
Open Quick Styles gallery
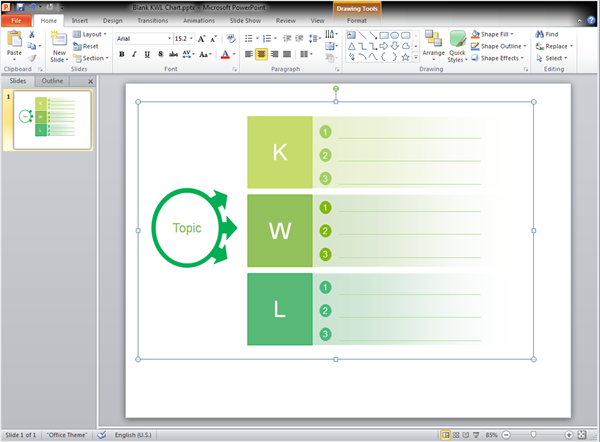tap(457, 40)
